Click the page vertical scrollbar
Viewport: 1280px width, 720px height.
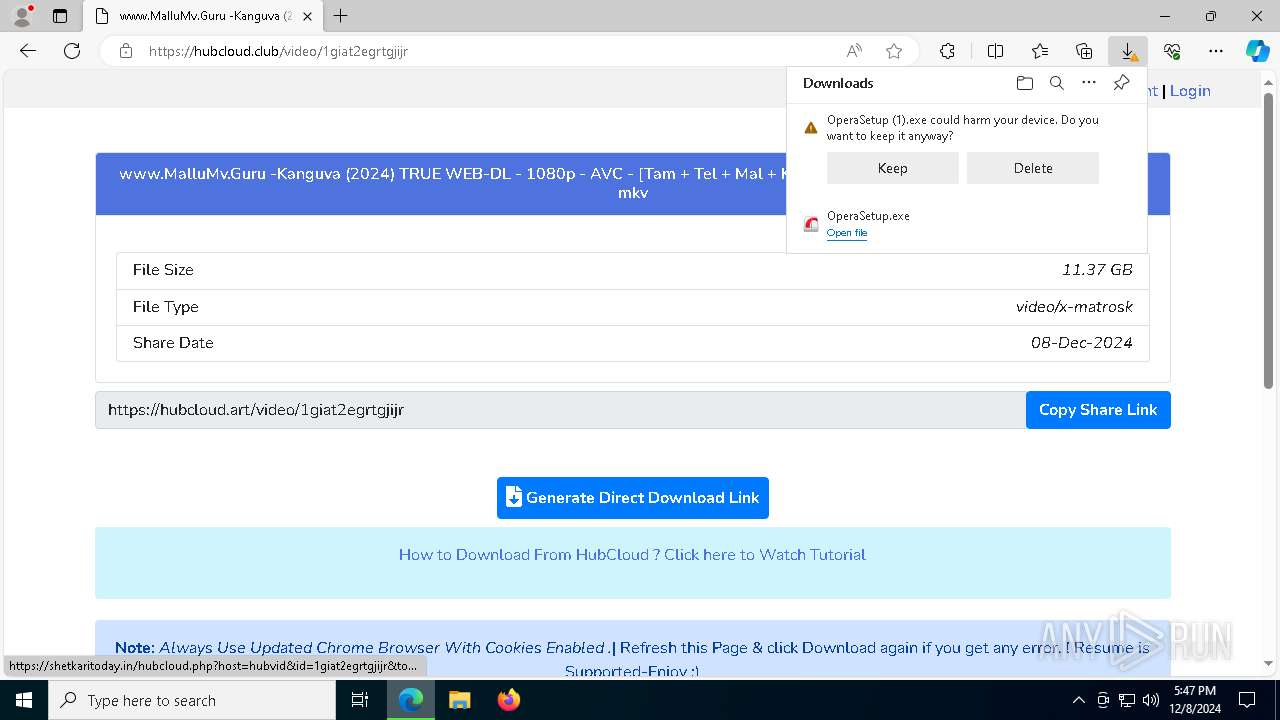tap(1269, 240)
